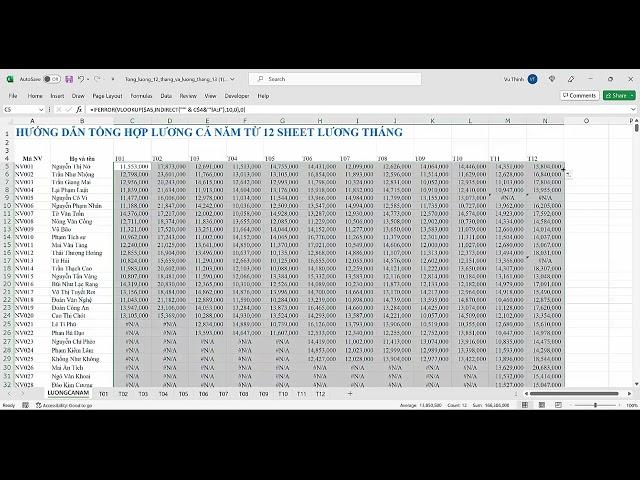Screen dimensions: 640x480
Task: Click the horizontal scrollbar left arrow
Action: [x=527, y=393]
